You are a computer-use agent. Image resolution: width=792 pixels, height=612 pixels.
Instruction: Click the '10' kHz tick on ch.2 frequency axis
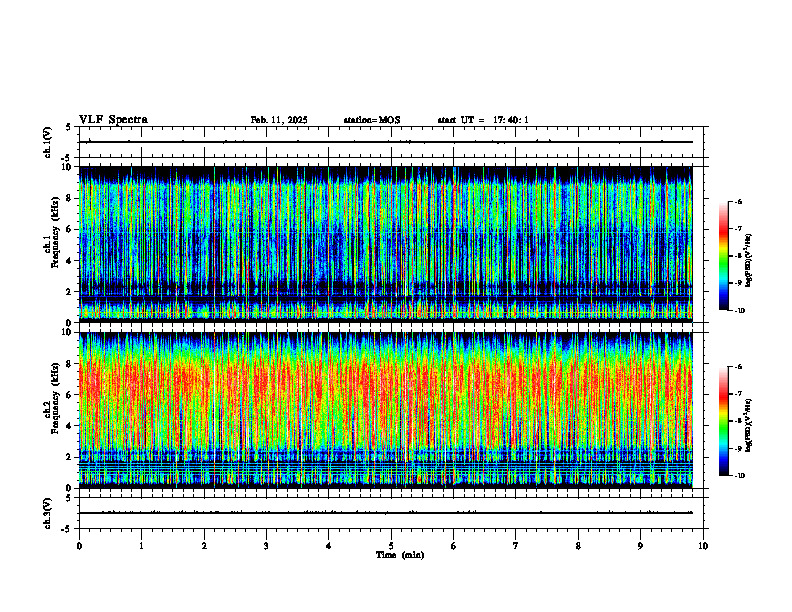pyautogui.click(x=69, y=332)
